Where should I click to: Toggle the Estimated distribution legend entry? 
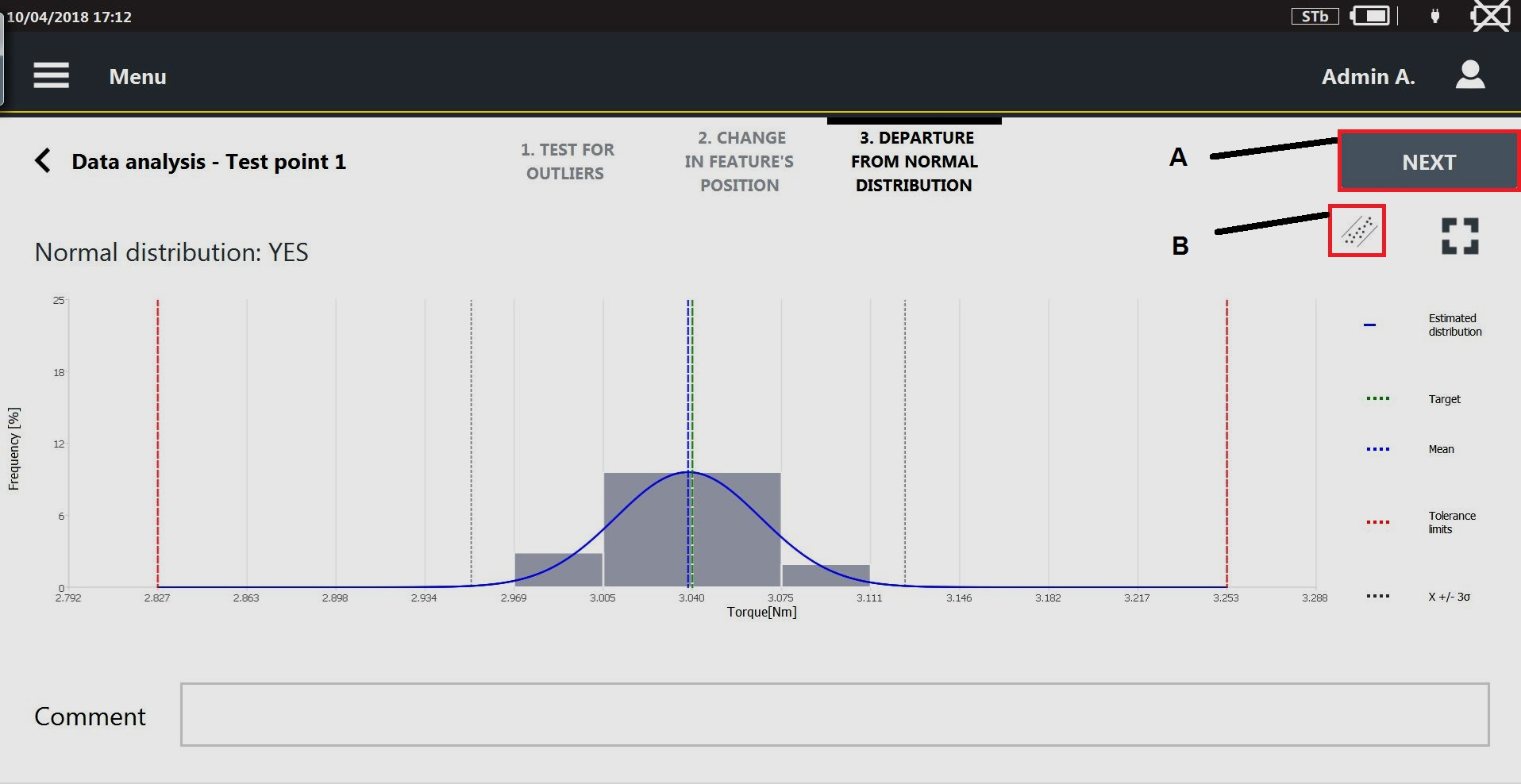coord(1454,325)
